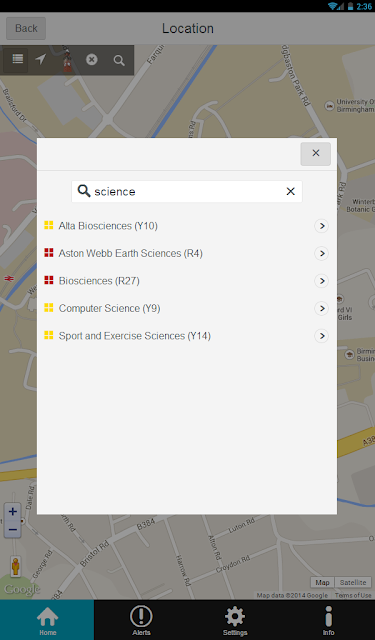Zoom in with the plus control
This screenshot has height=640, width=375.
click(13, 511)
